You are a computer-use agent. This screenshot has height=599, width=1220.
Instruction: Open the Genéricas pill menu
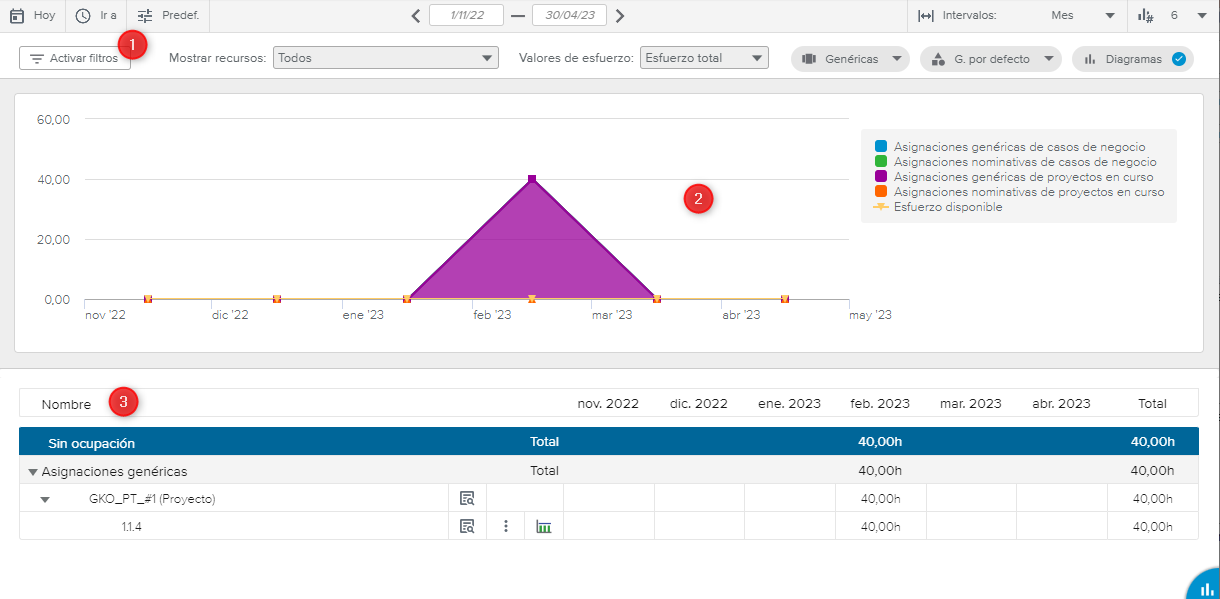[x=850, y=59]
